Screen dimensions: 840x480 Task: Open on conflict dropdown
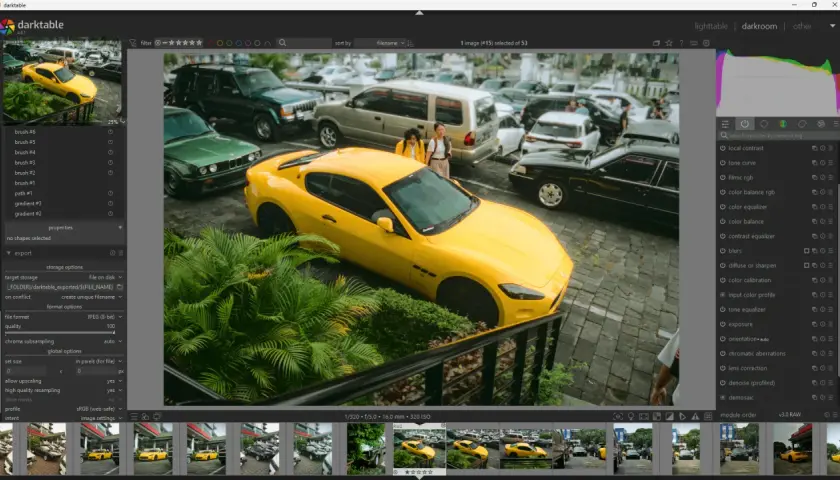tap(64, 297)
